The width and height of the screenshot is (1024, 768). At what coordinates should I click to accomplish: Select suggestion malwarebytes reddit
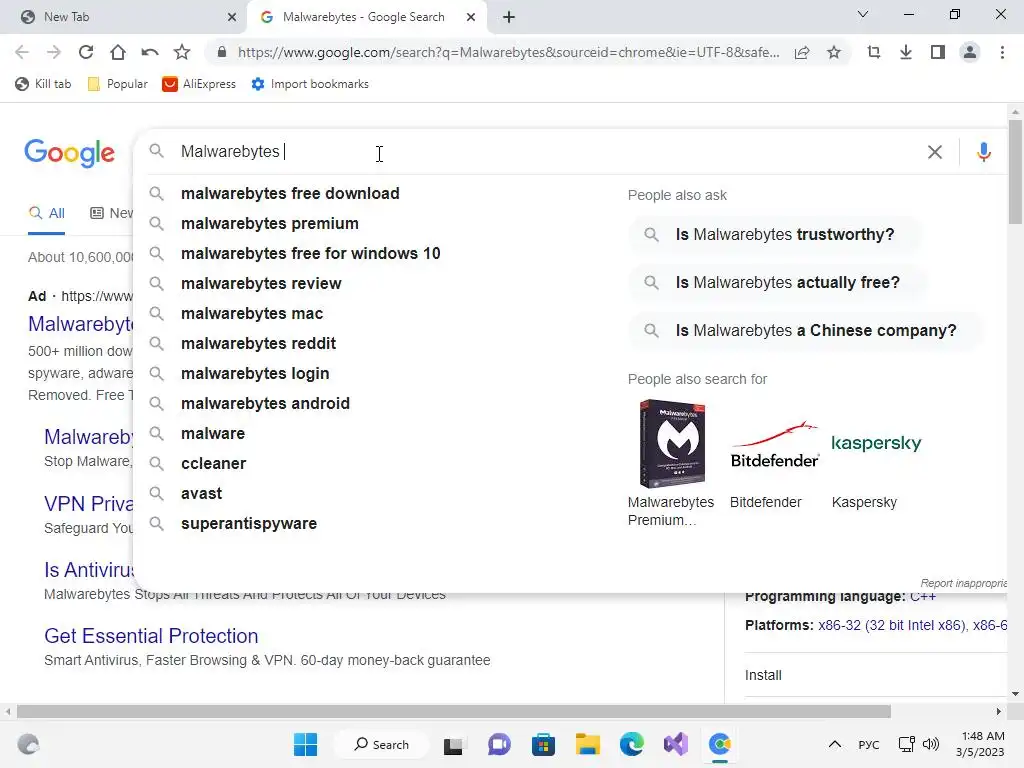259,344
